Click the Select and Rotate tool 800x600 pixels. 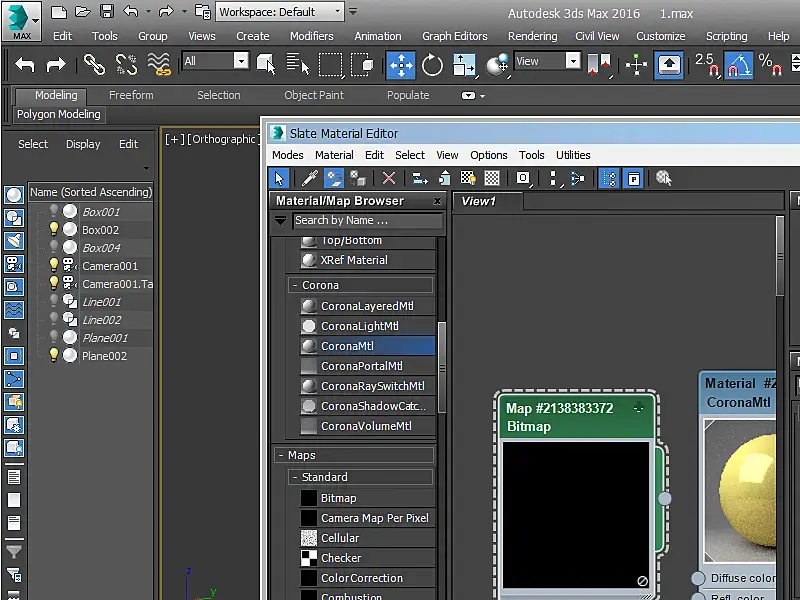click(432, 65)
